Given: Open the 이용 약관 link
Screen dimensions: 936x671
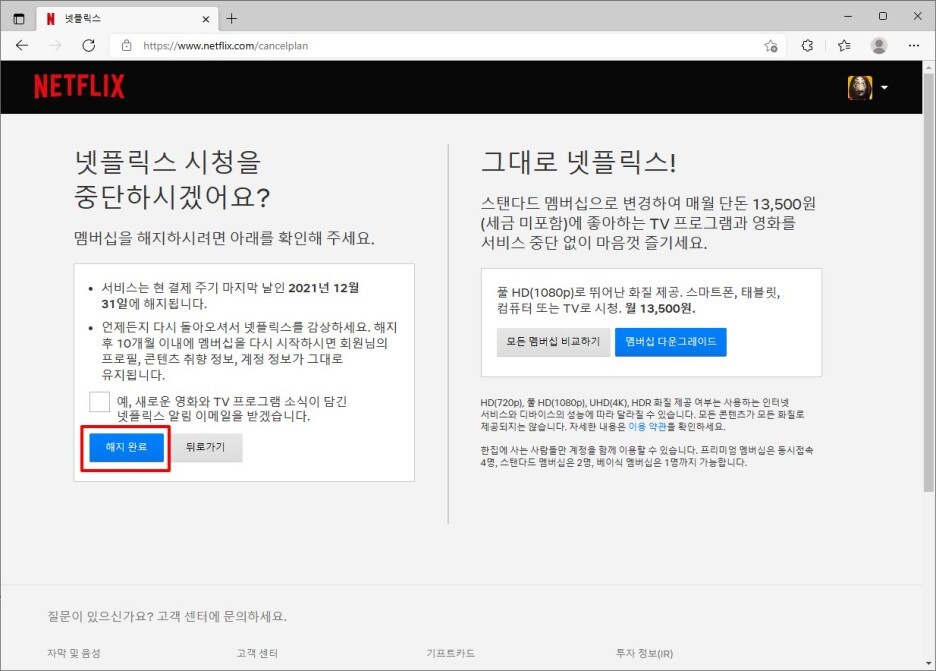Looking at the screenshot, I should pos(647,427).
